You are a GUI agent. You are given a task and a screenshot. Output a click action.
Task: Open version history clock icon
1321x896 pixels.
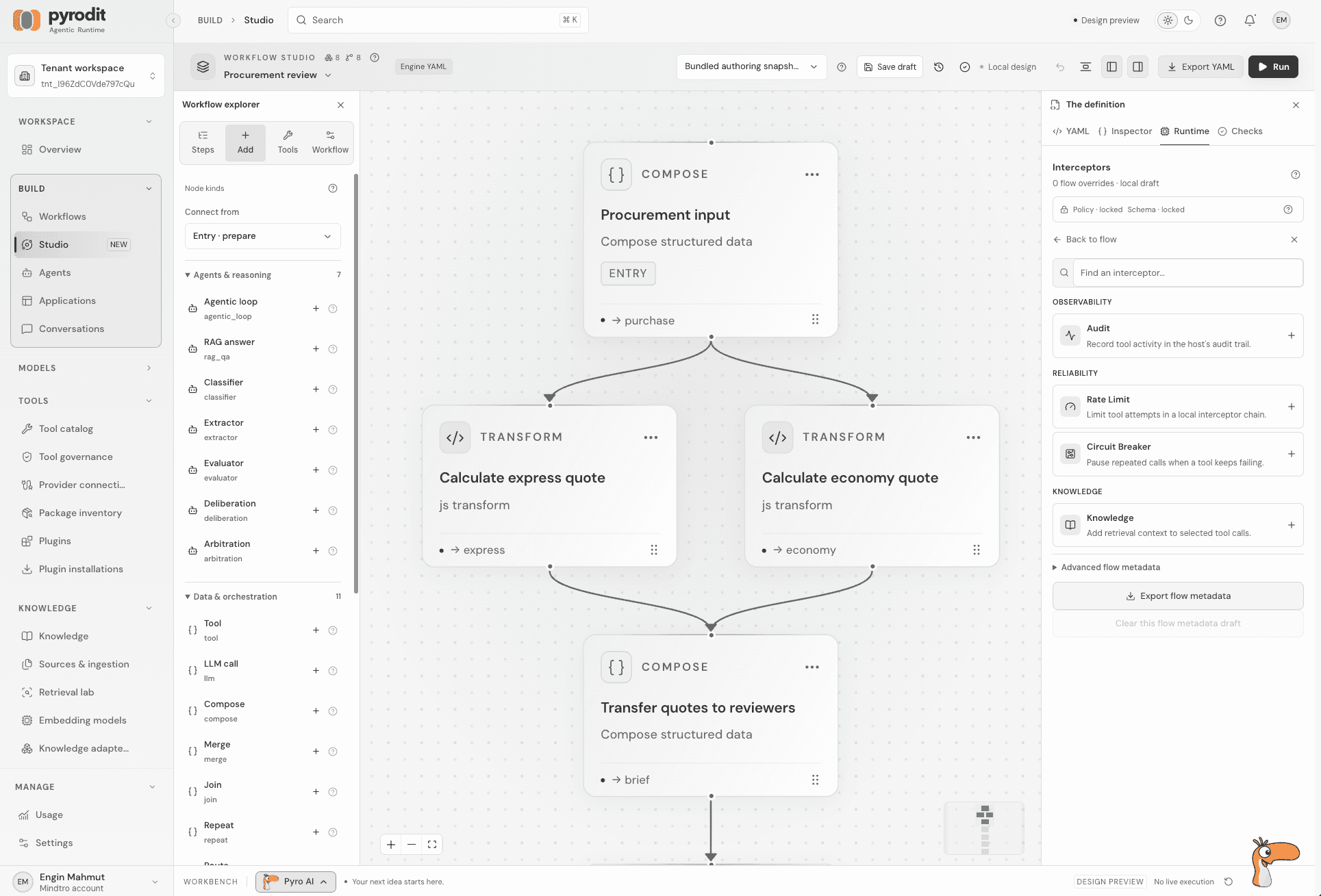[x=939, y=67]
